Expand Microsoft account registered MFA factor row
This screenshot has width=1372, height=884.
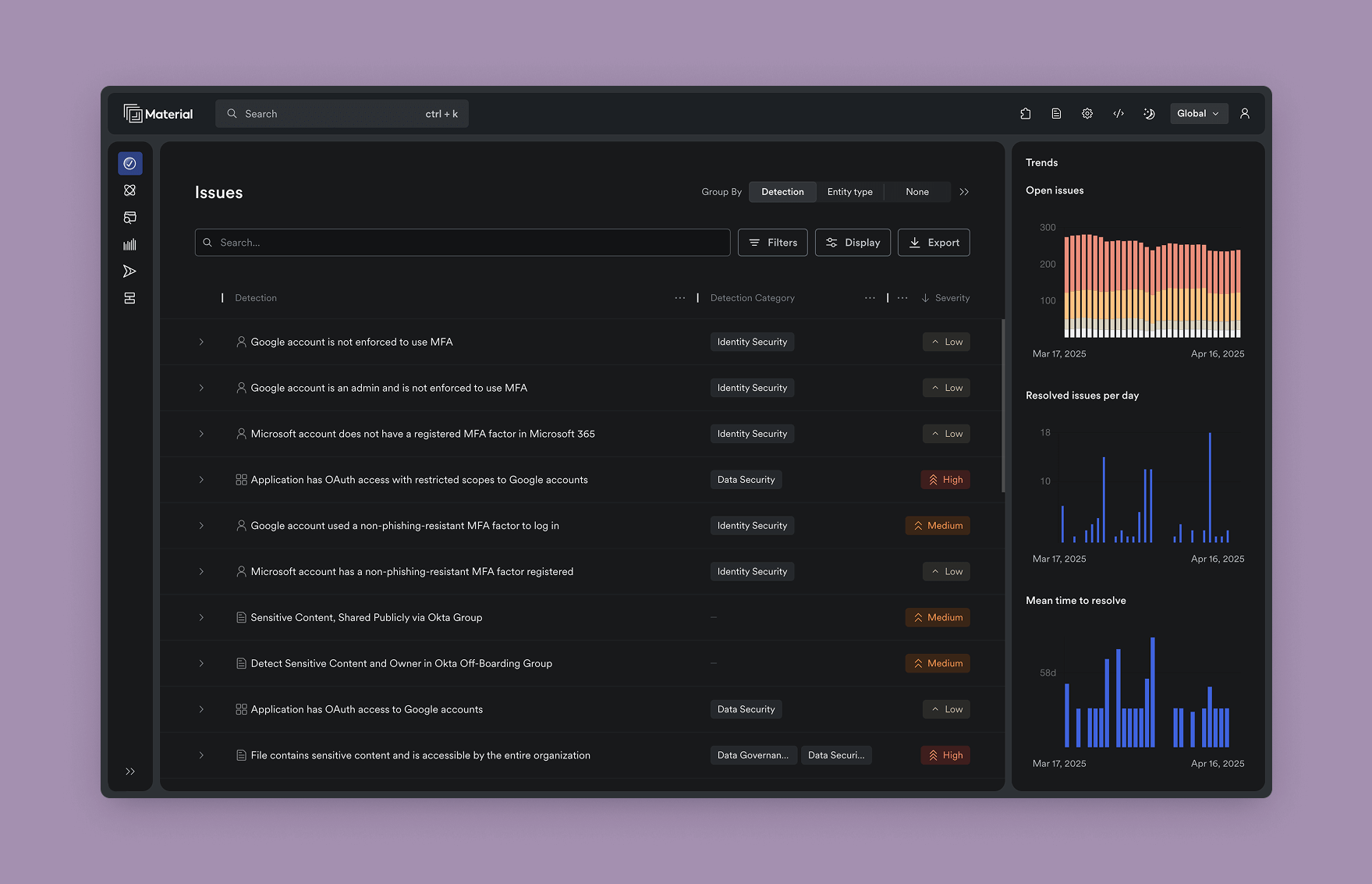[201, 434]
